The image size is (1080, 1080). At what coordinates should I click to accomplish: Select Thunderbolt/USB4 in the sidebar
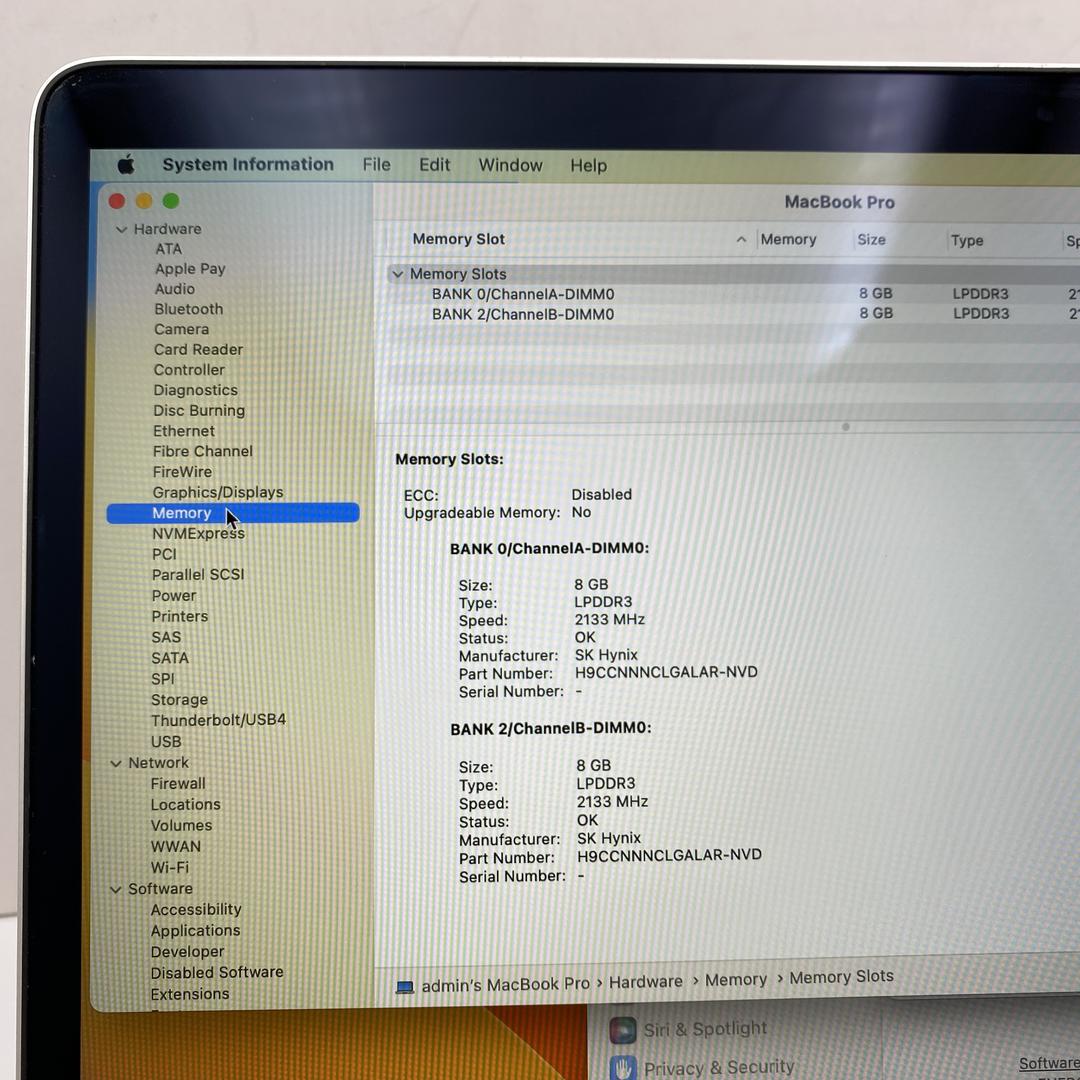point(218,720)
